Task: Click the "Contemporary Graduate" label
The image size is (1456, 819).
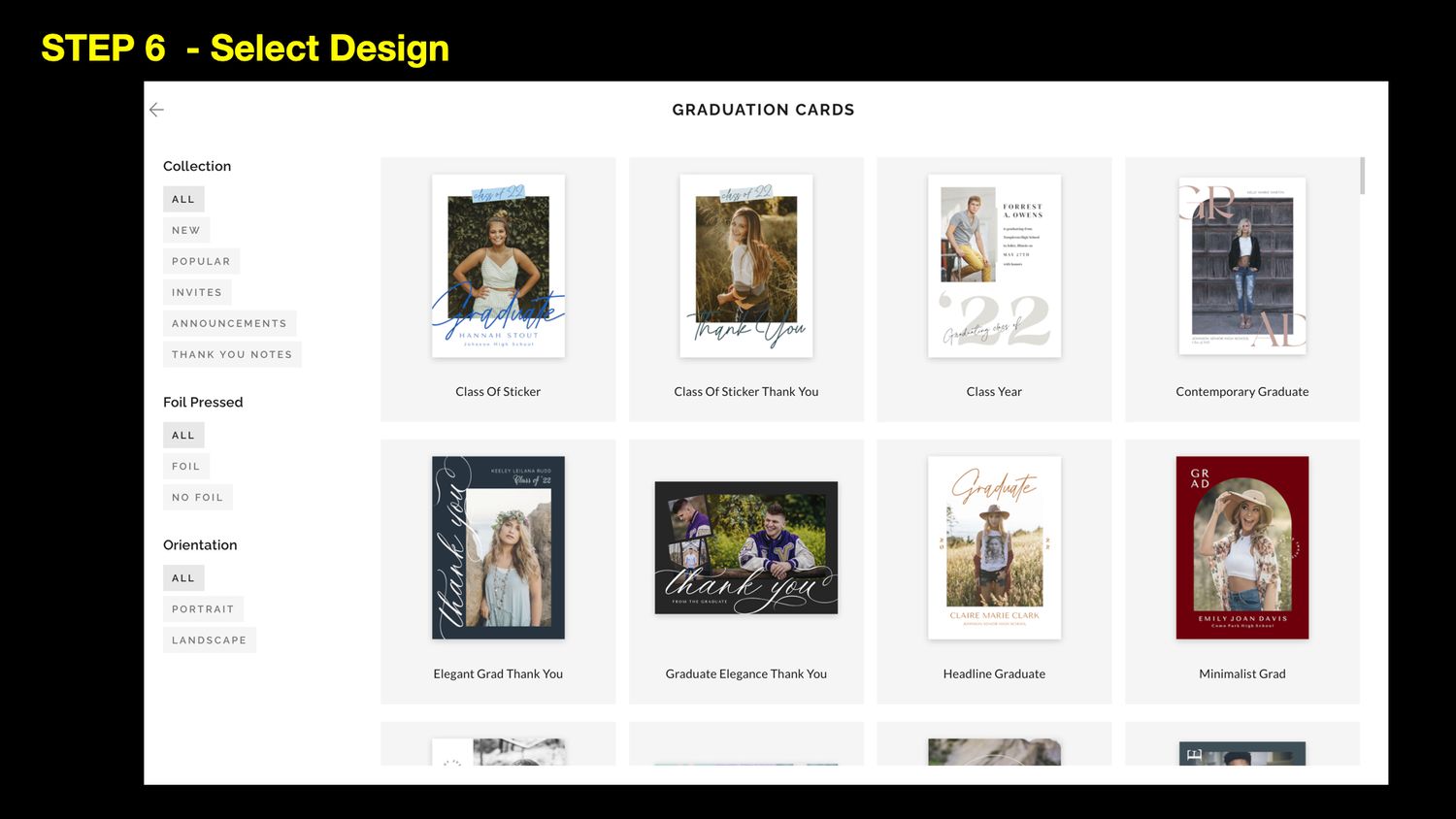Action: click(1242, 391)
